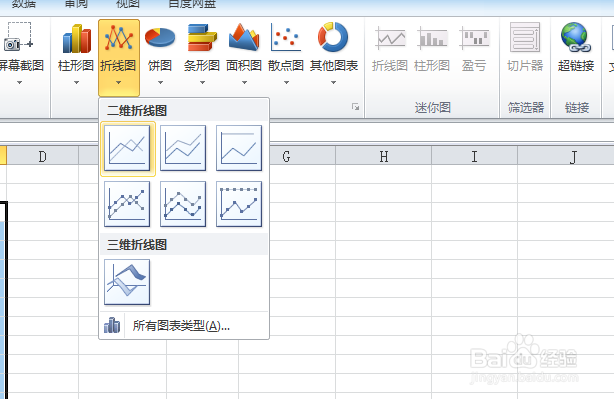Open the Charts group dialog launcher
This screenshot has height=399, width=614.
[x=355, y=107]
